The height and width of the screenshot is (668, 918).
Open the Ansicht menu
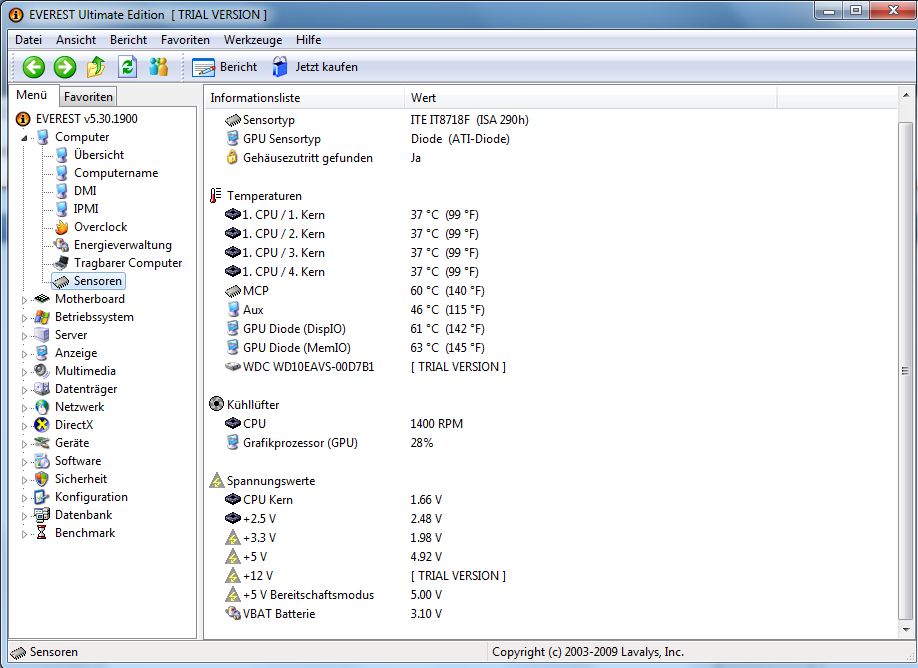76,40
